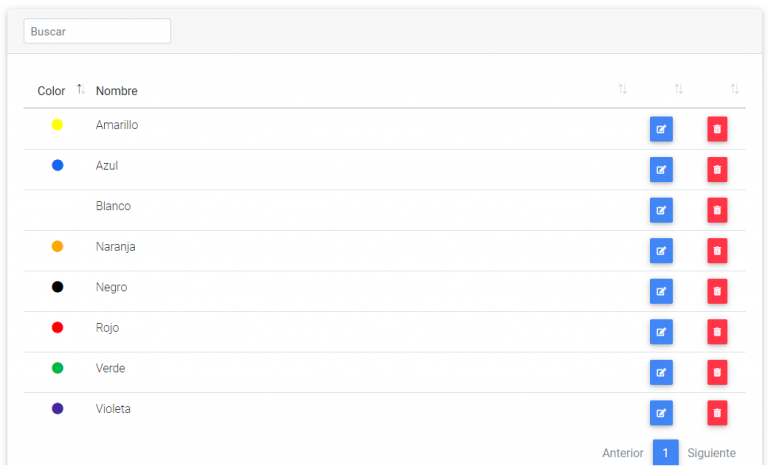Open the edit form for Negro

click(661, 291)
